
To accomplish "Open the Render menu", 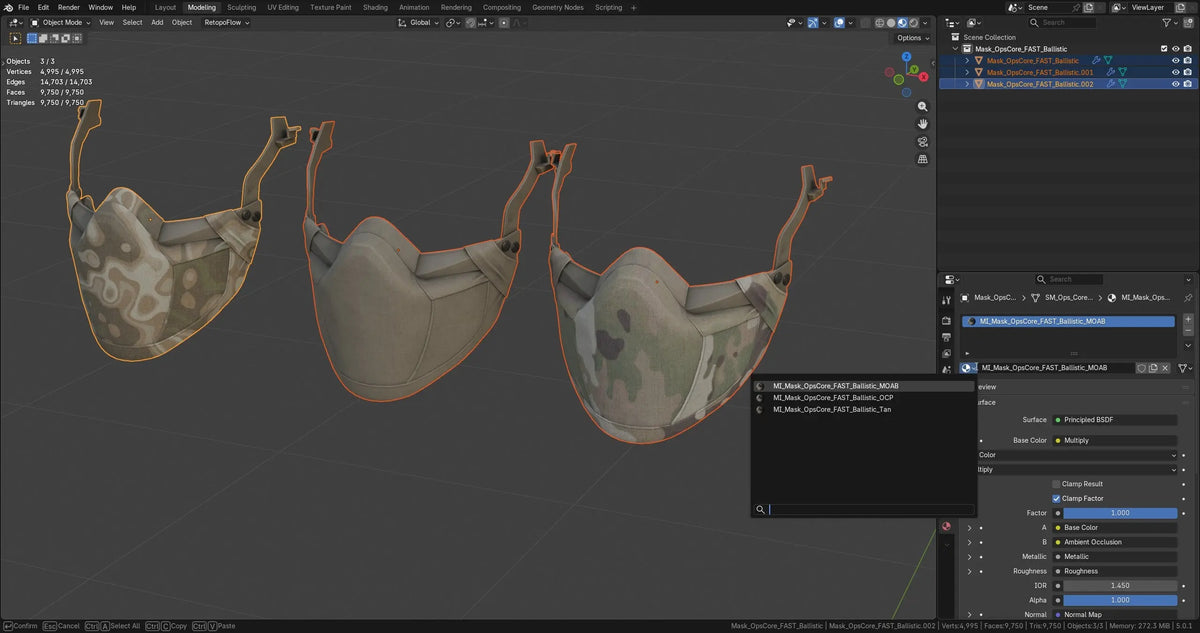I will pyautogui.click(x=68, y=7).
